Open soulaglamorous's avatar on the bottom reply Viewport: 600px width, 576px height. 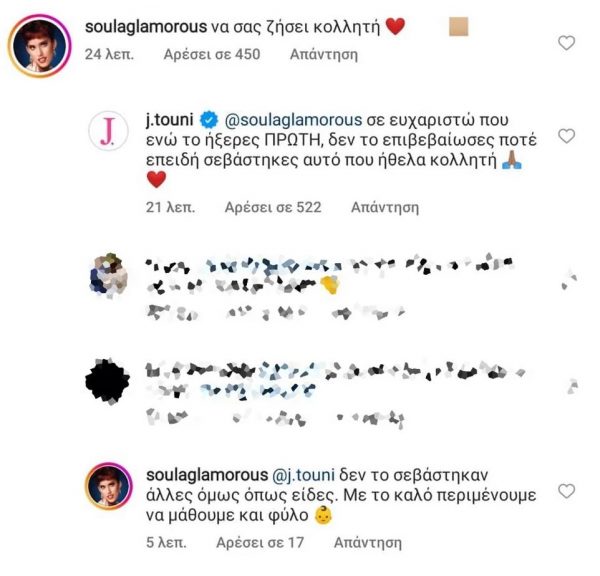coord(109,487)
